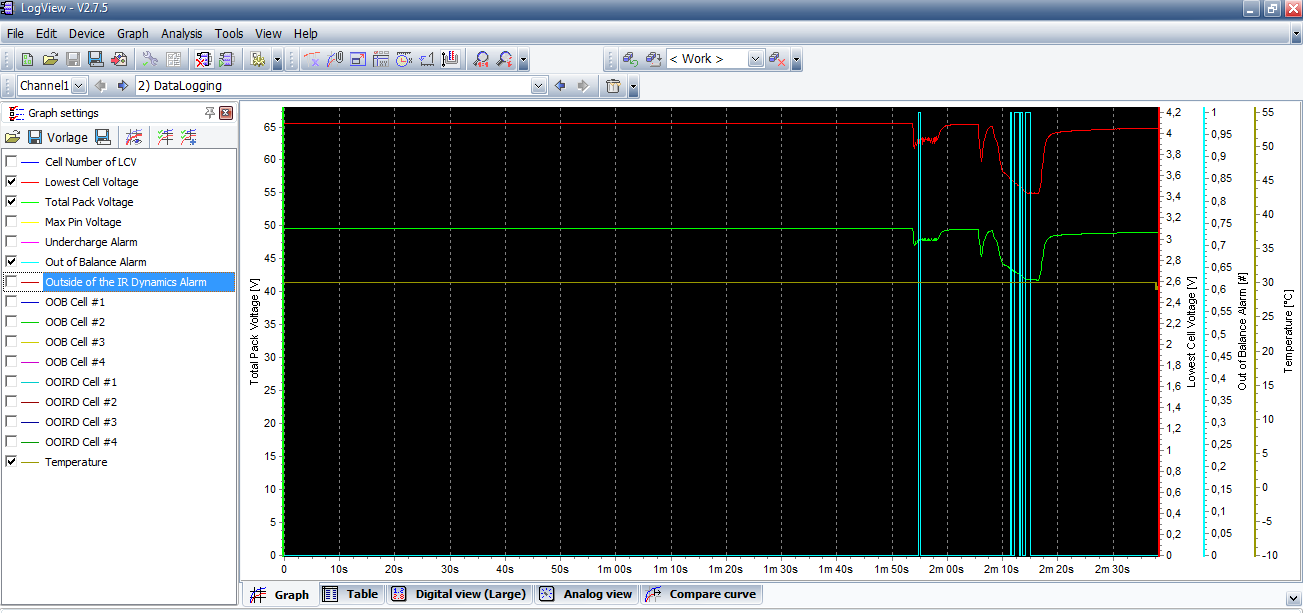The height and width of the screenshot is (613, 1303).
Task: Click the vertical ruler scale icon
Action: [450, 59]
